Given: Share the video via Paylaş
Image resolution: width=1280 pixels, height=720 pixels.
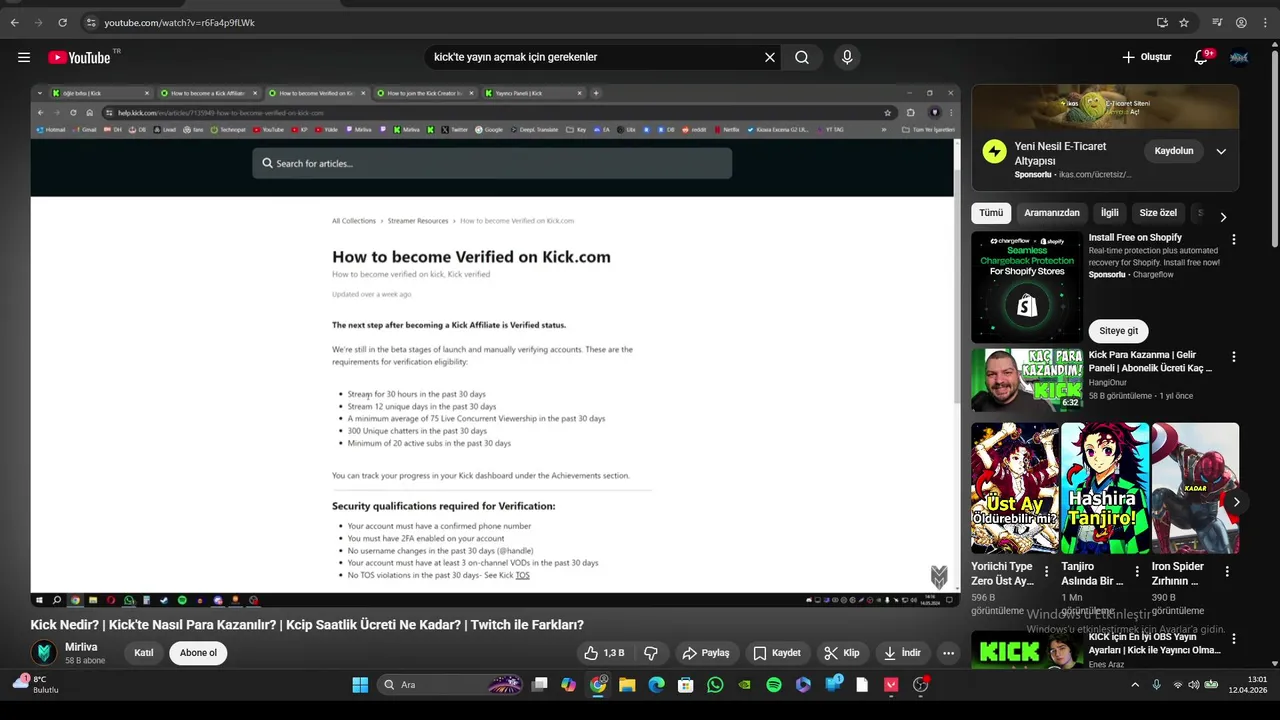Looking at the screenshot, I should (706, 653).
